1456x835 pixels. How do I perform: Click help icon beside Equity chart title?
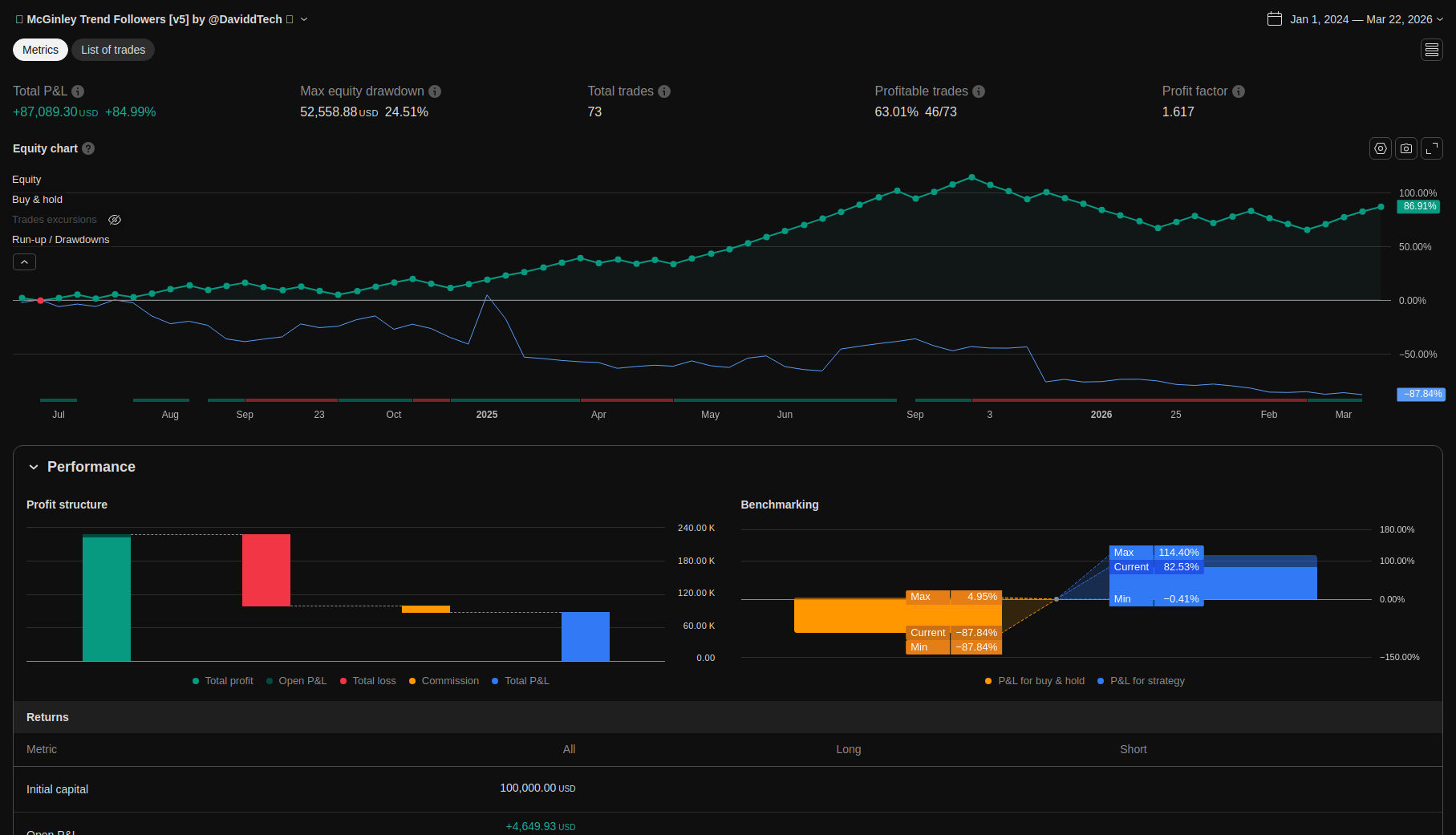pyautogui.click(x=88, y=148)
